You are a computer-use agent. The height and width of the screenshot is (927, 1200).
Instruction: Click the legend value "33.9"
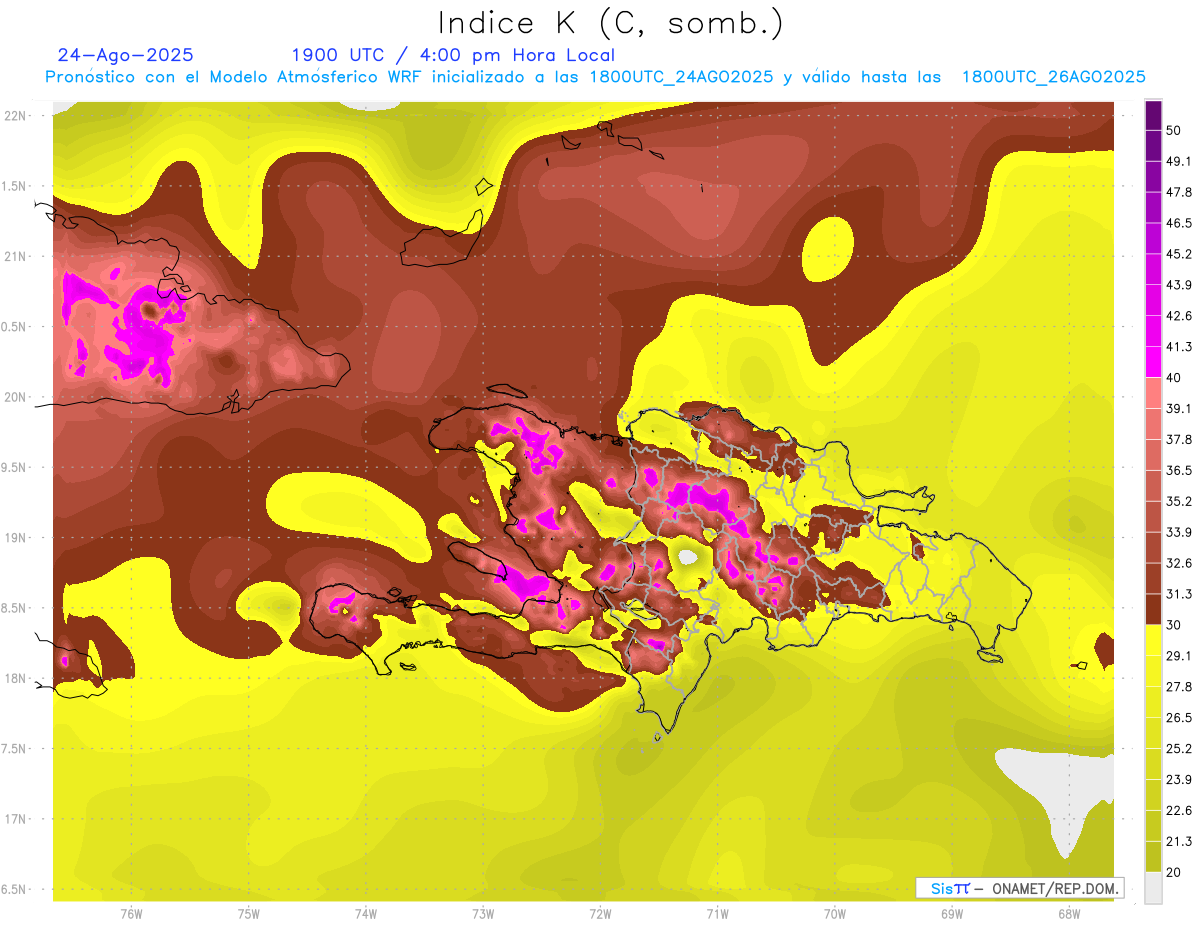[1179, 532]
